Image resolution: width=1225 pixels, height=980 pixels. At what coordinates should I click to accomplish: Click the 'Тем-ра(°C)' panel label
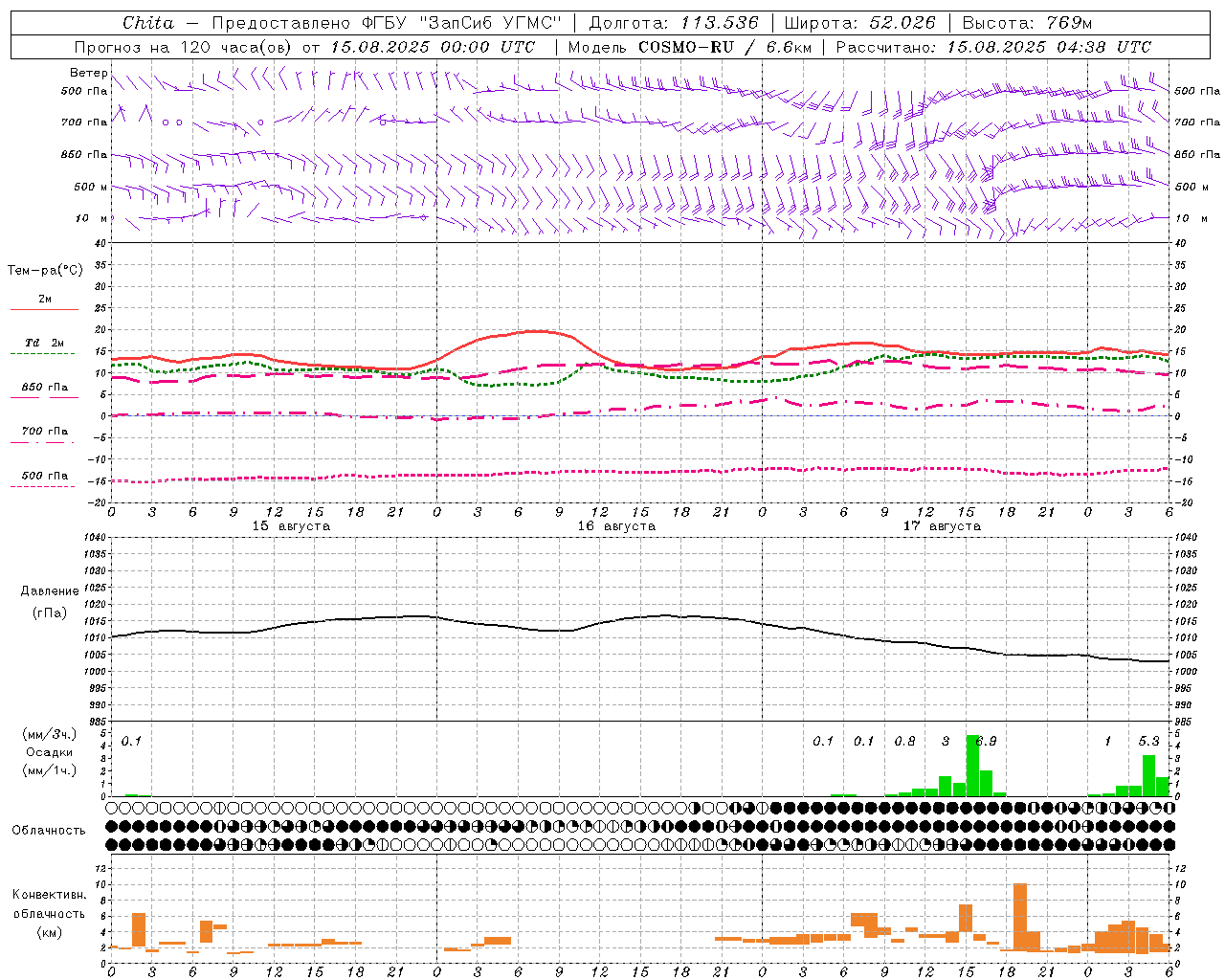(x=45, y=271)
